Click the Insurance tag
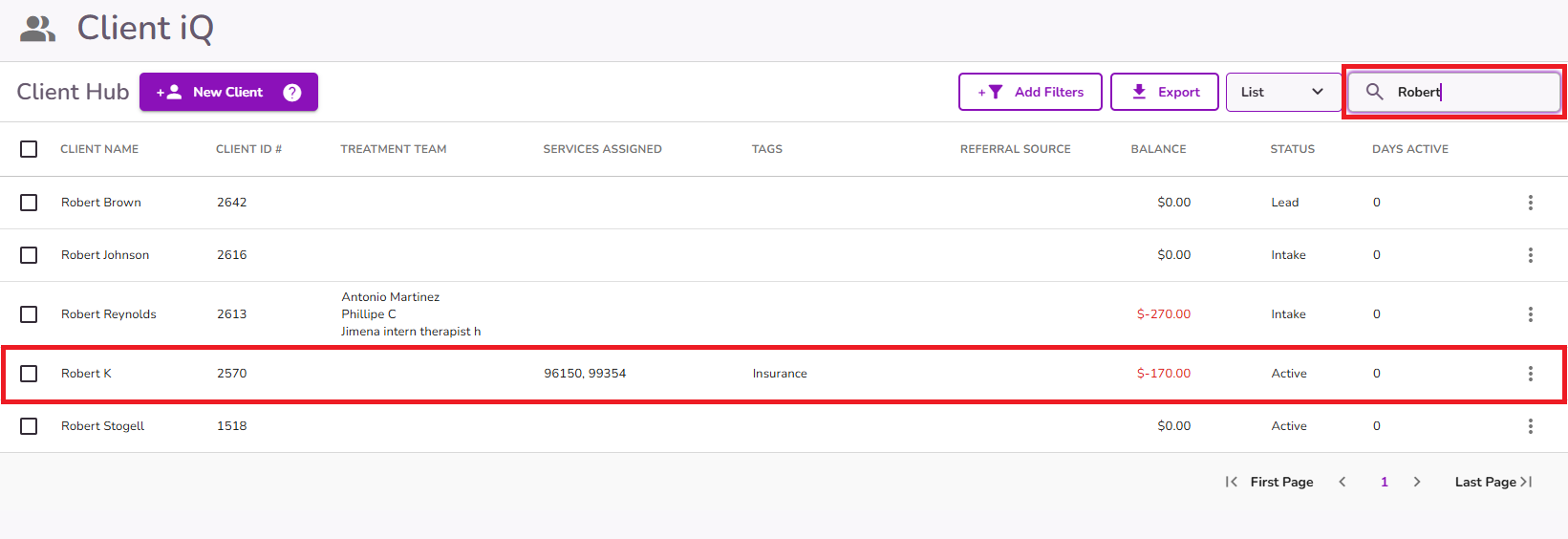The width and height of the screenshot is (1568, 539). 780,374
